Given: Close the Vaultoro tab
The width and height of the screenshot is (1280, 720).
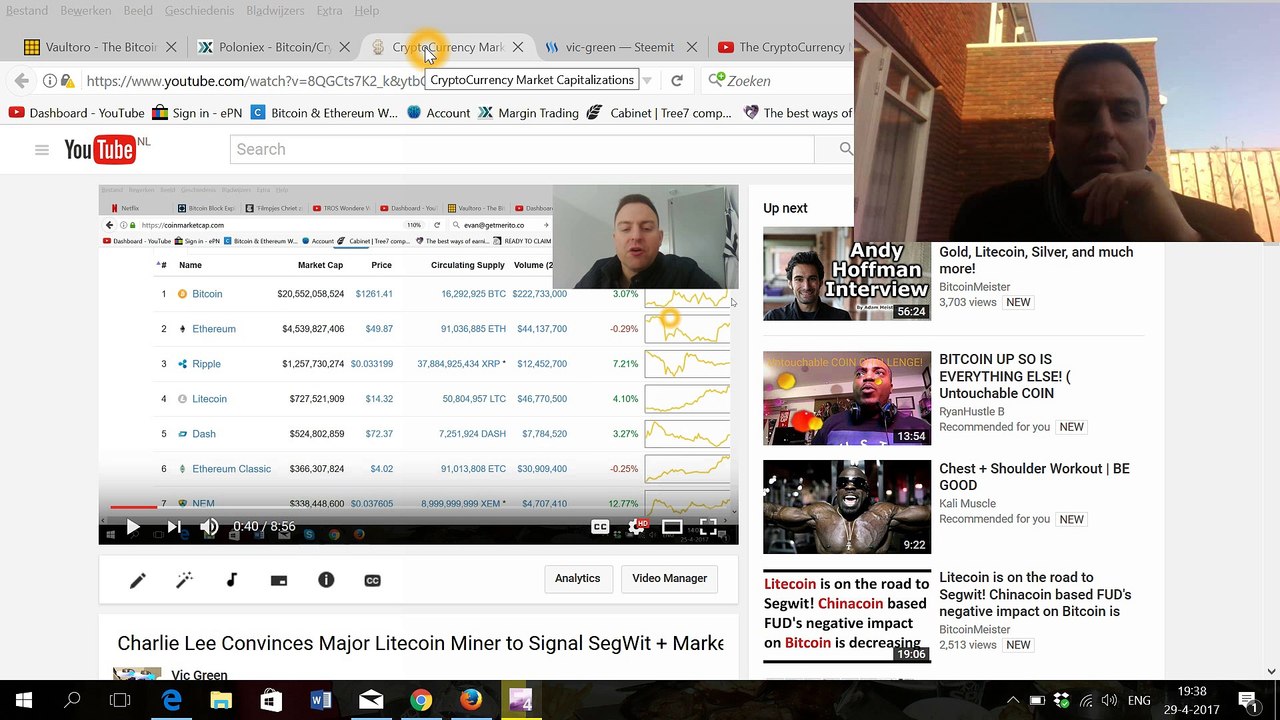Looking at the screenshot, I should [x=171, y=47].
